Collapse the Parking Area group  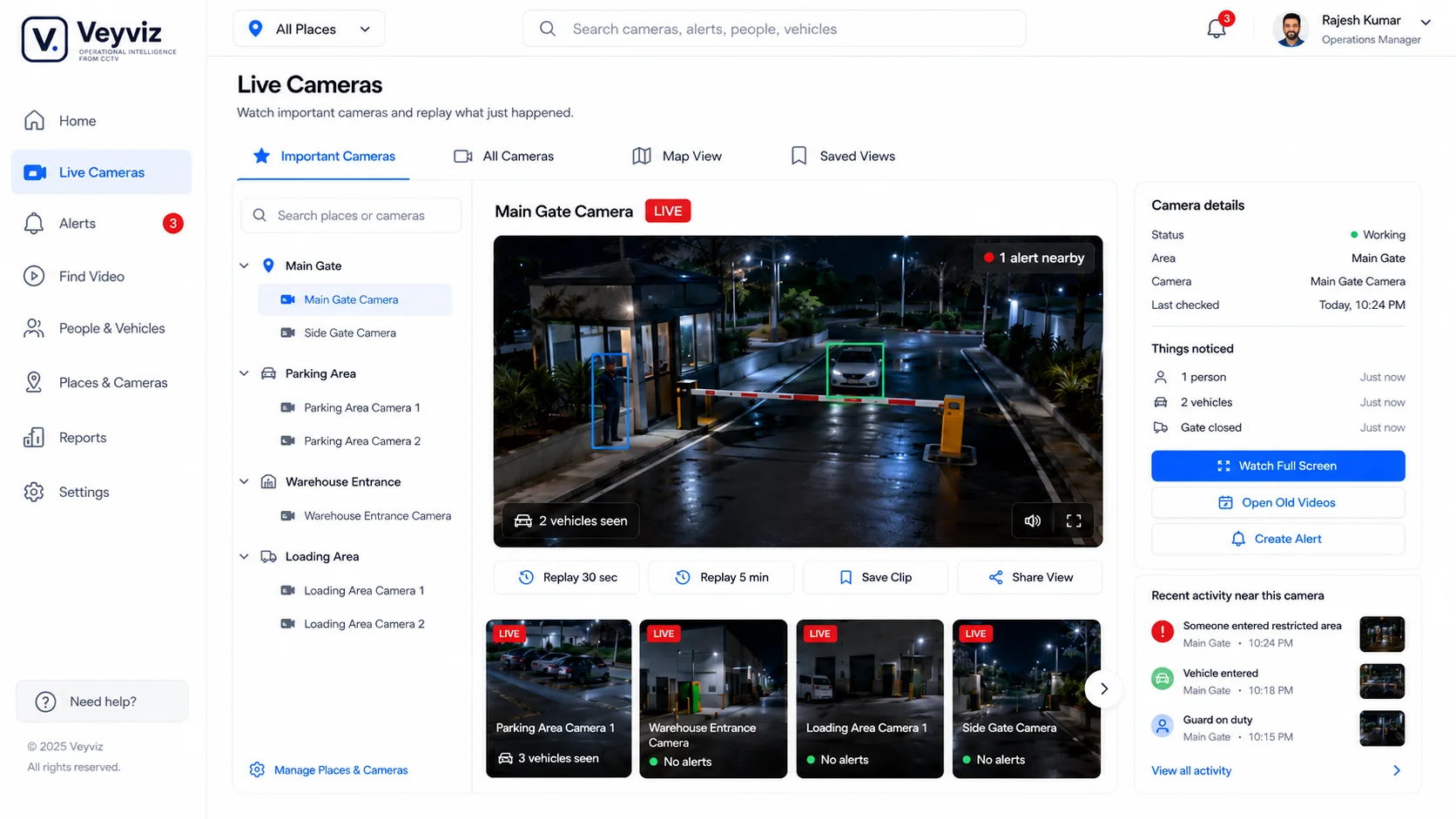pyautogui.click(x=245, y=373)
